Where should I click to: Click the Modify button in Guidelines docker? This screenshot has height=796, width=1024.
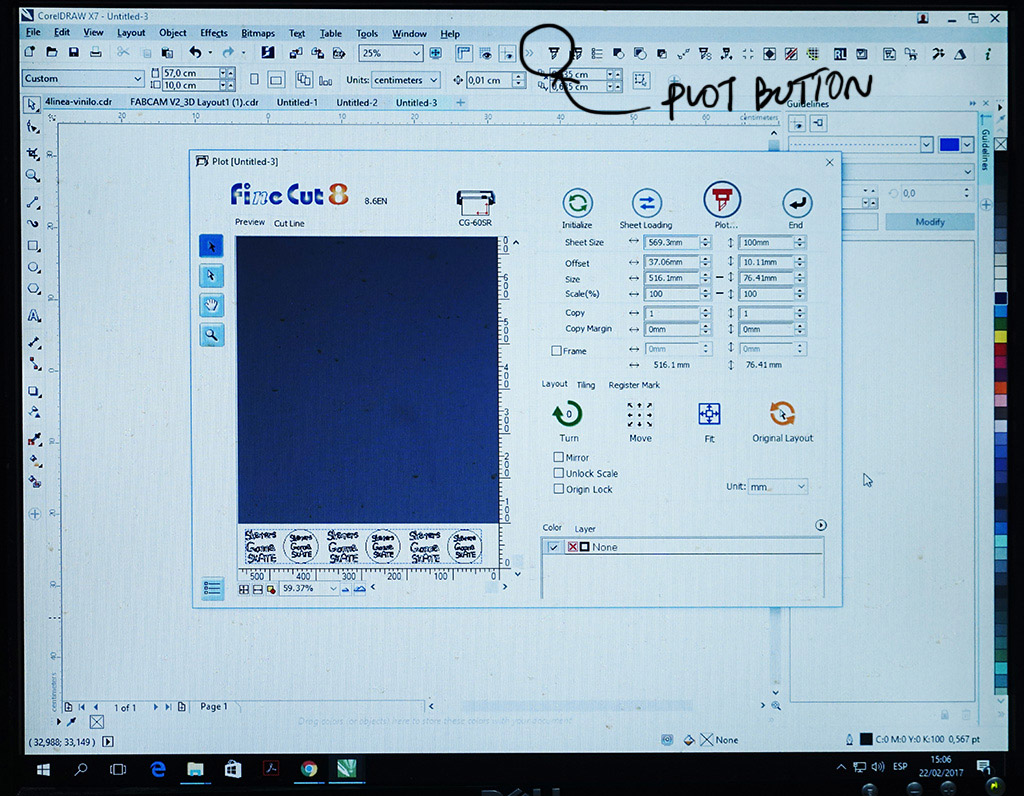[930, 221]
